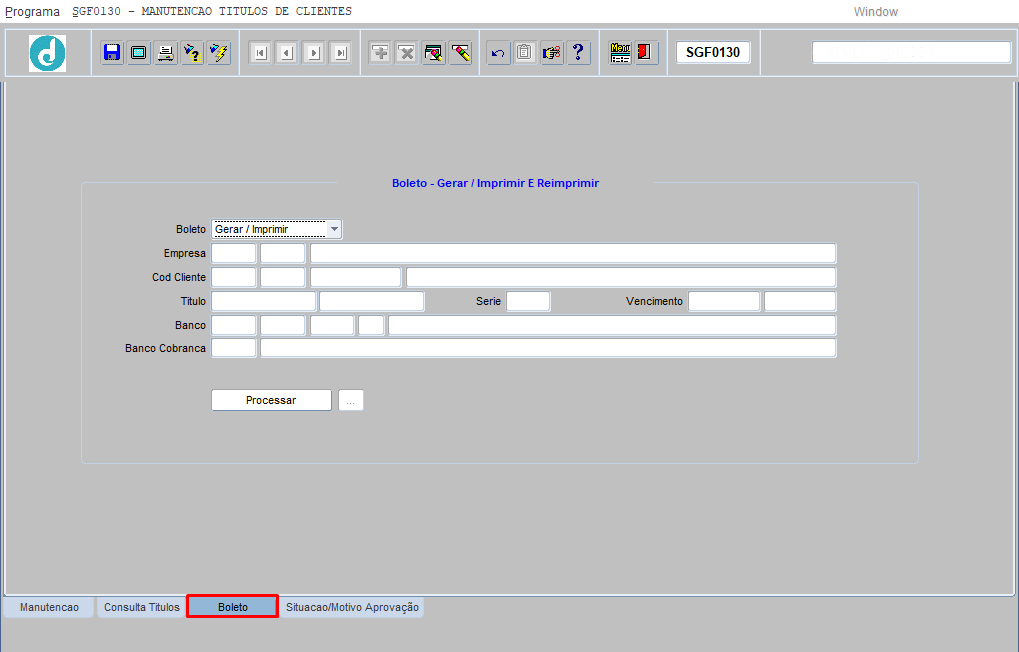Click the Print icon in toolbar
The width and height of the screenshot is (1019, 652).
(166, 53)
